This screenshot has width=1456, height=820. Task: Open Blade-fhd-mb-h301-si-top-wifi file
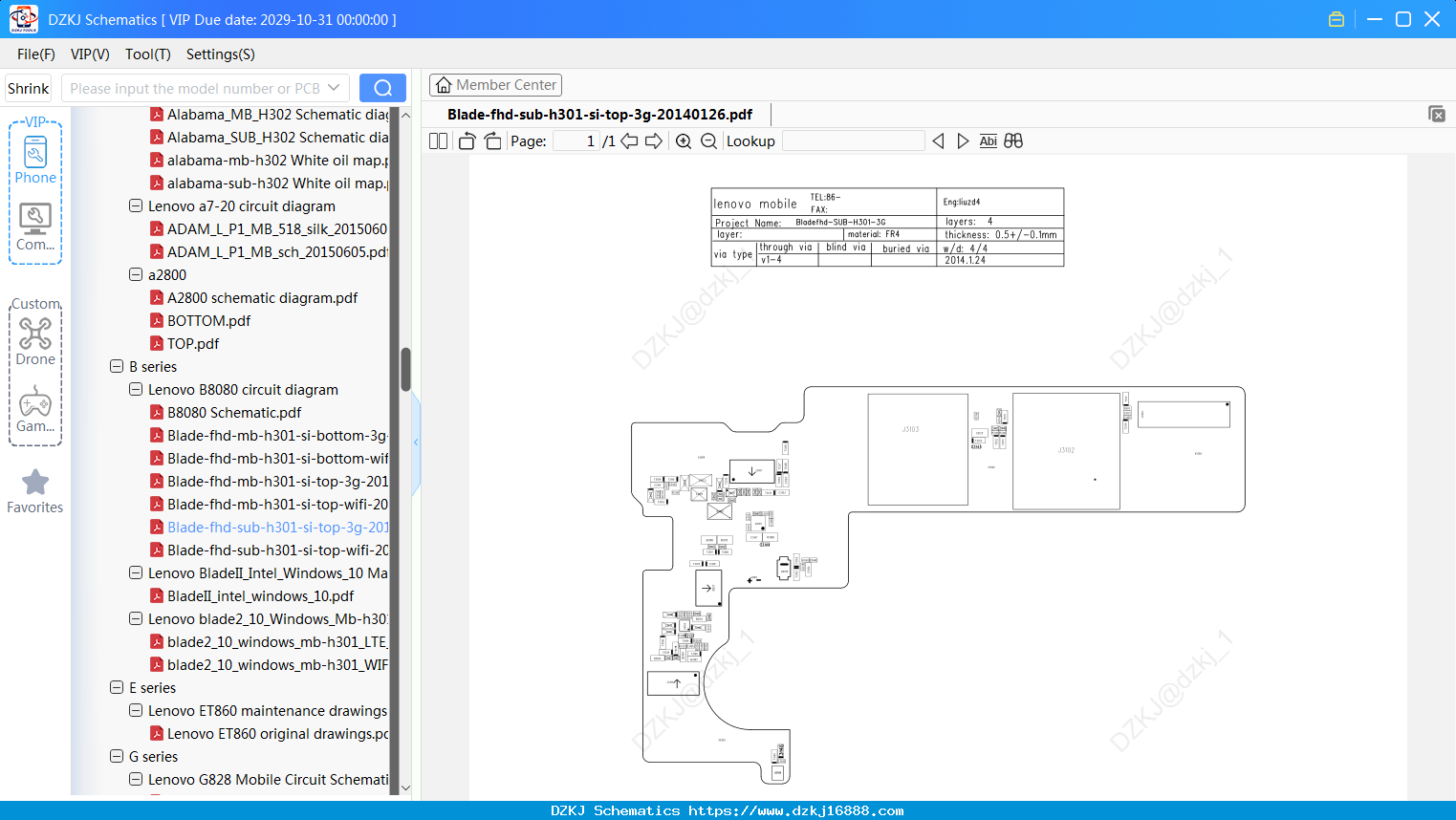point(277,505)
